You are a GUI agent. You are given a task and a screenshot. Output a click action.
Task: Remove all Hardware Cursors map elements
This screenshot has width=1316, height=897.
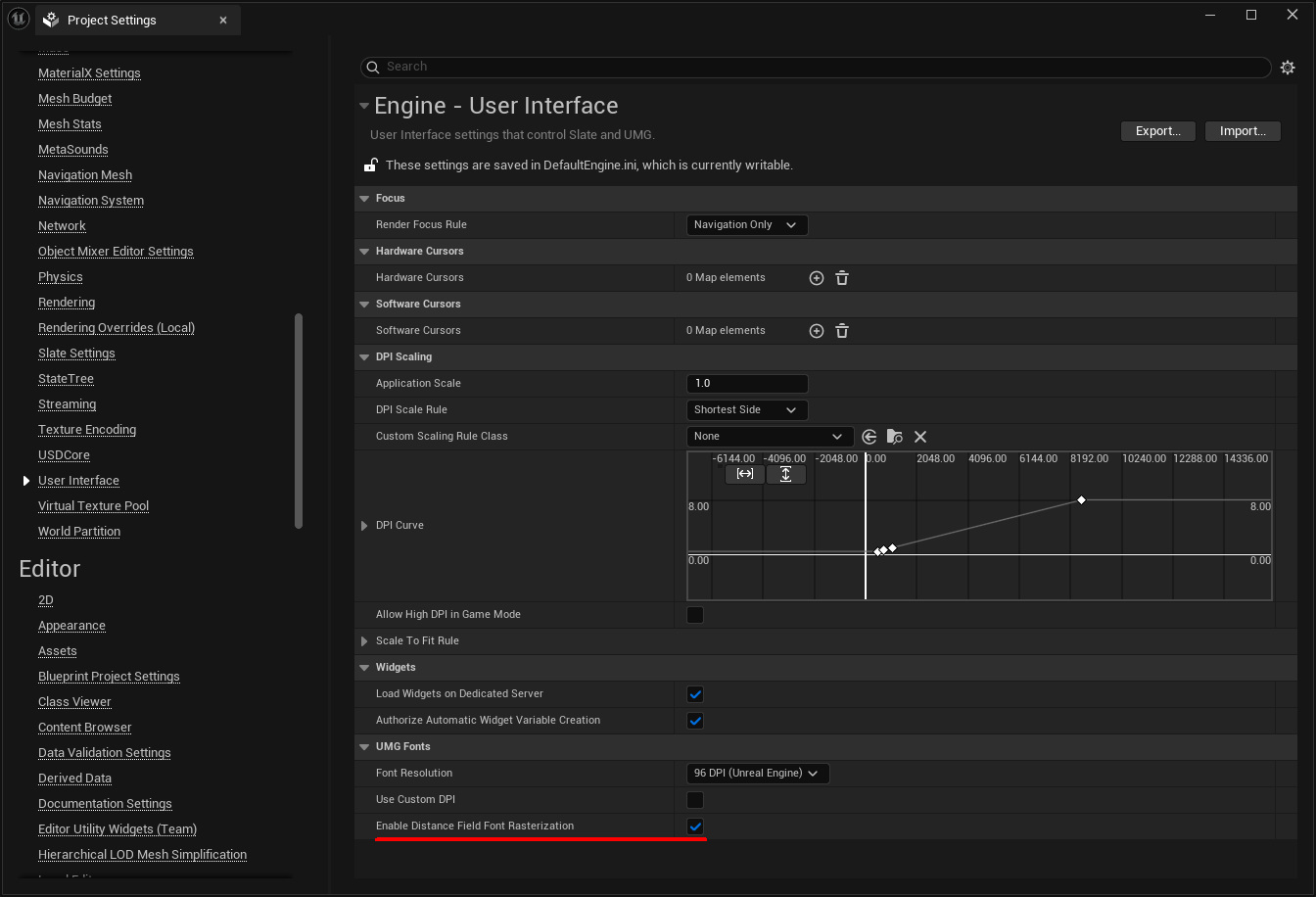(x=842, y=278)
